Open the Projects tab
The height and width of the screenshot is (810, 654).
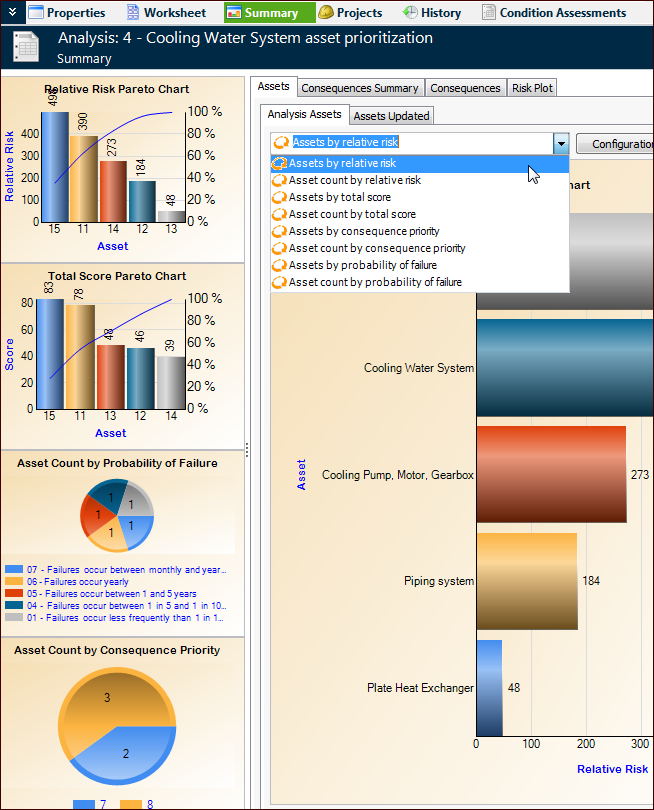point(351,12)
